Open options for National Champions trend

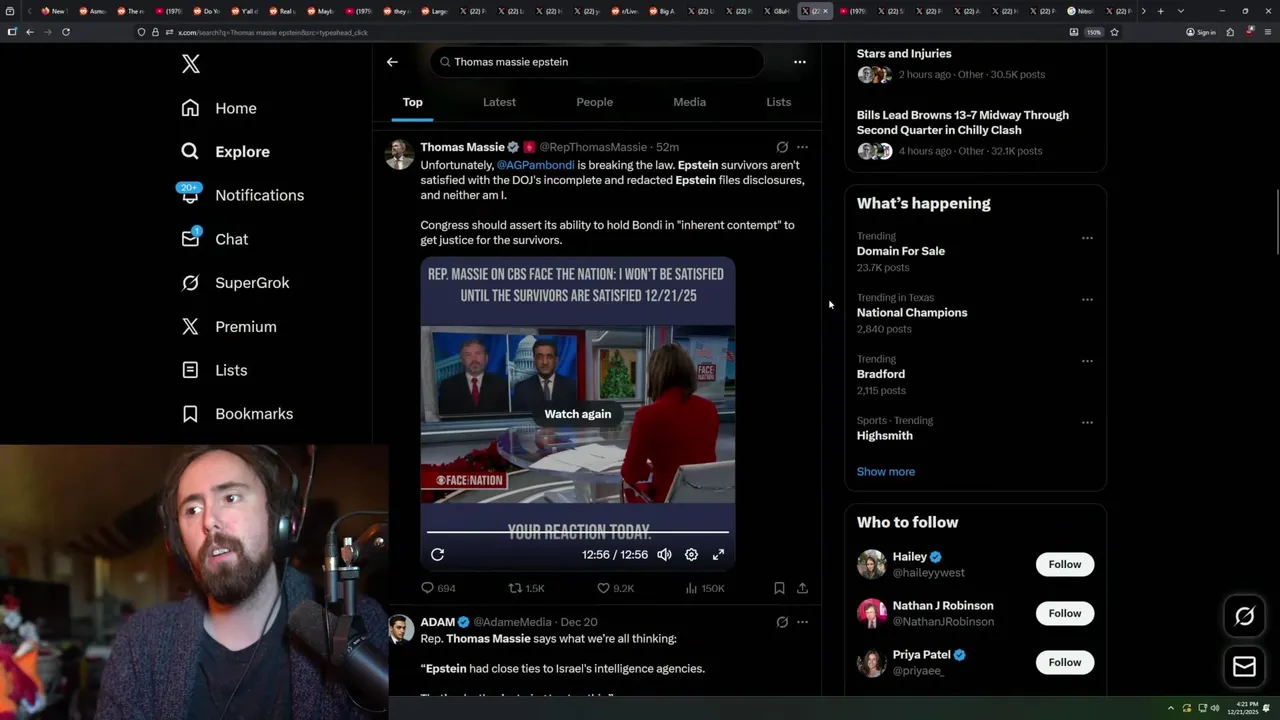(1087, 299)
